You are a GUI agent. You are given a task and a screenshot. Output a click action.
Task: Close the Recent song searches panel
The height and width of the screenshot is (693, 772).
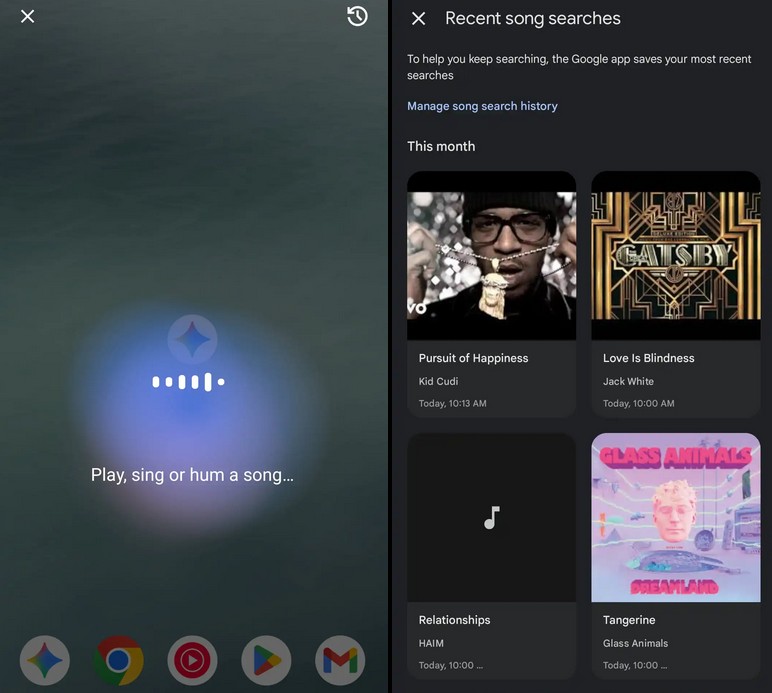tap(418, 19)
